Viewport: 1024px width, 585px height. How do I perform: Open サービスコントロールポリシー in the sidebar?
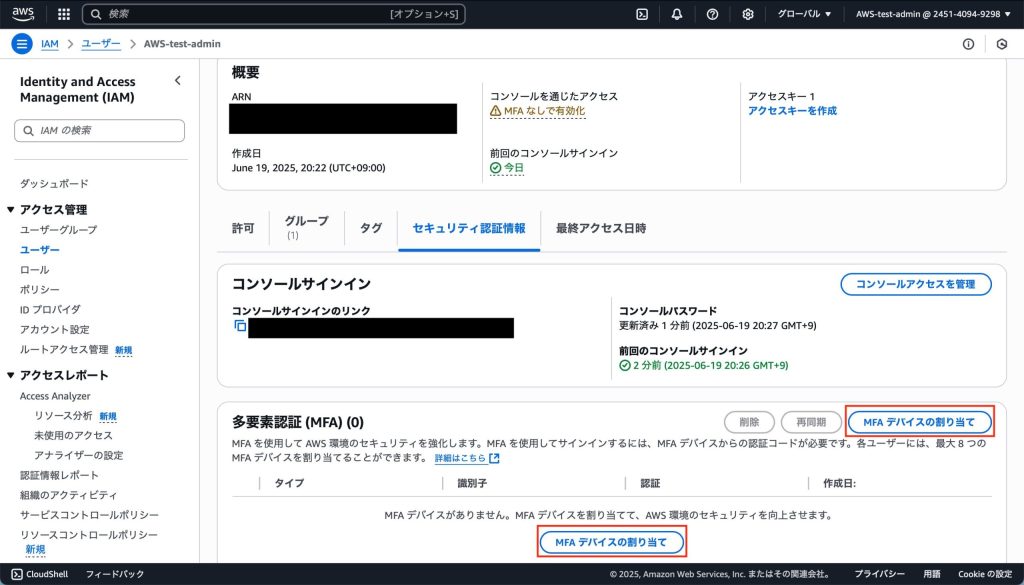89,515
